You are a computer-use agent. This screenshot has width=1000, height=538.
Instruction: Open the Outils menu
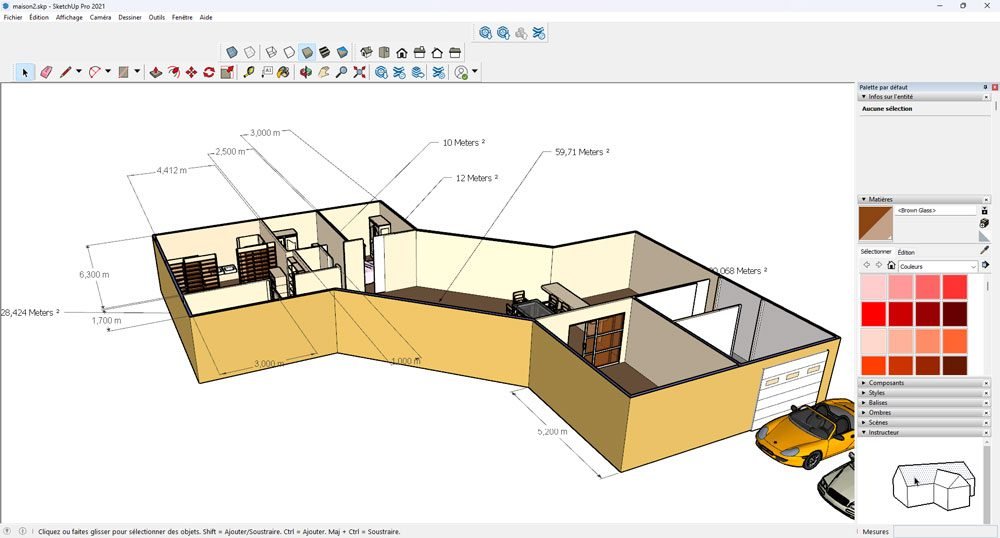coord(157,17)
